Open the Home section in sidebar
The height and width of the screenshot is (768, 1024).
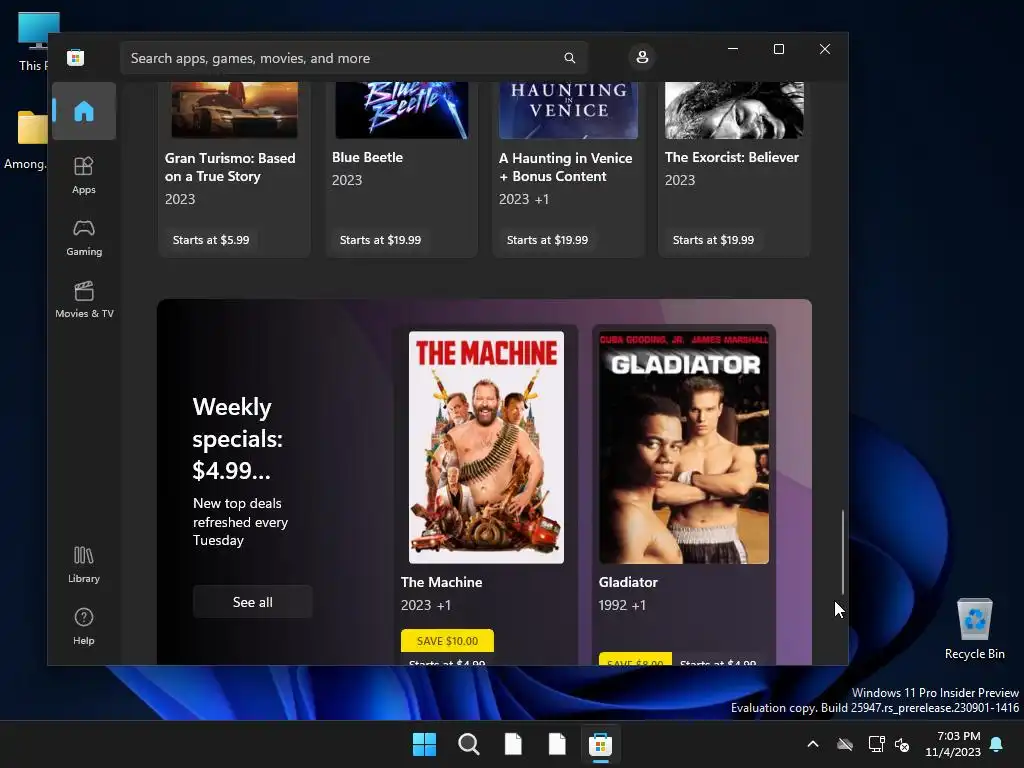click(84, 111)
